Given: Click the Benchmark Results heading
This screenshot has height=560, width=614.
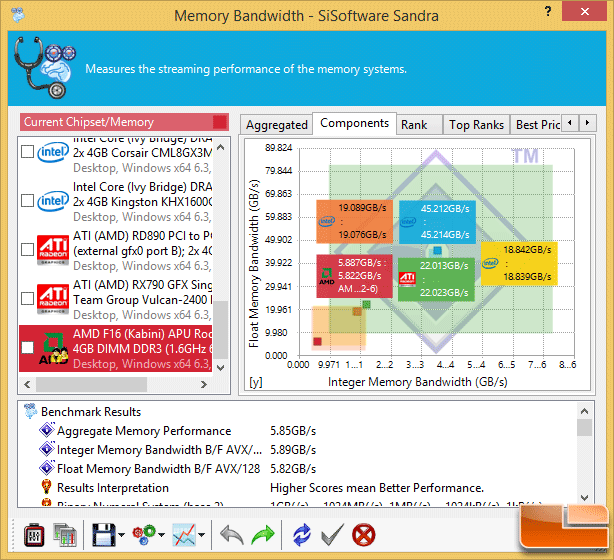Looking at the screenshot, I should point(91,412).
